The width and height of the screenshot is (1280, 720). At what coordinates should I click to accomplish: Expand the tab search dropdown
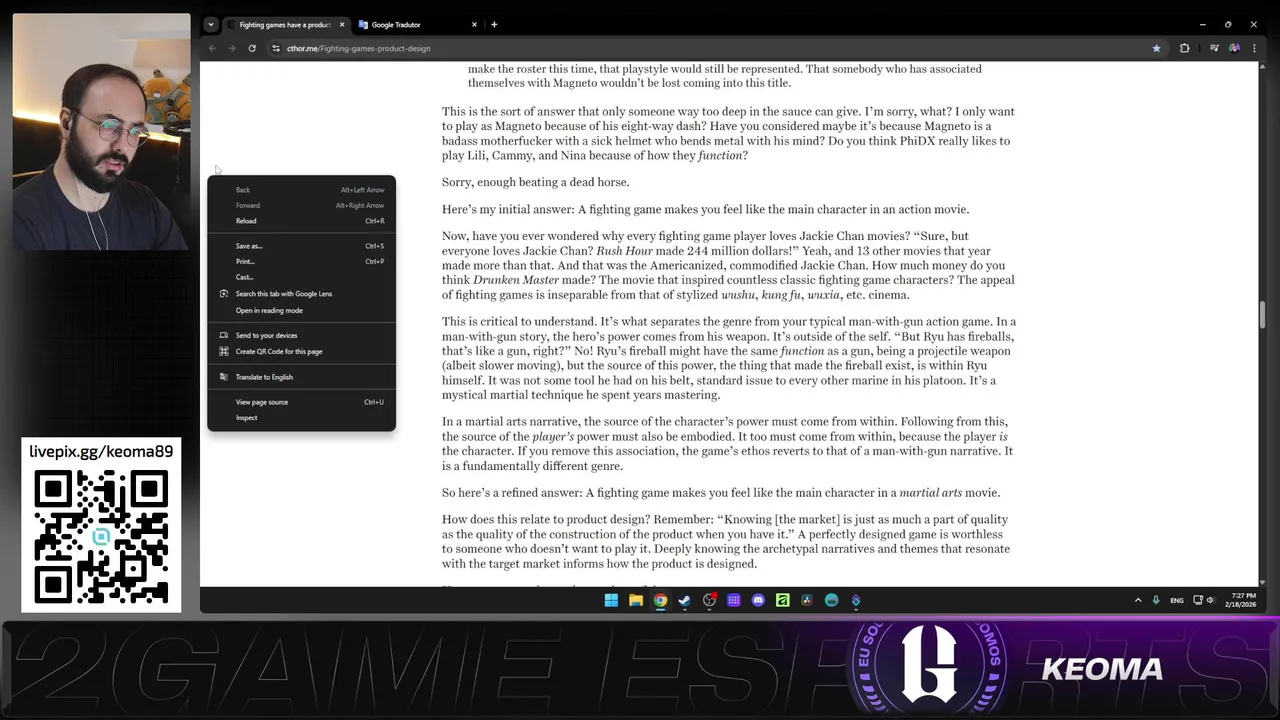[210, 24]
